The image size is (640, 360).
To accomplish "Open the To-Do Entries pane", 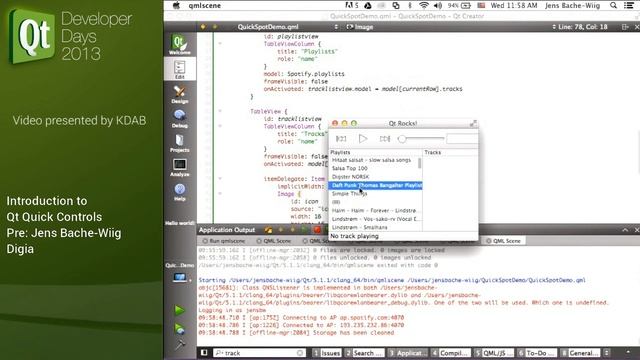I will tap(536, 353).
